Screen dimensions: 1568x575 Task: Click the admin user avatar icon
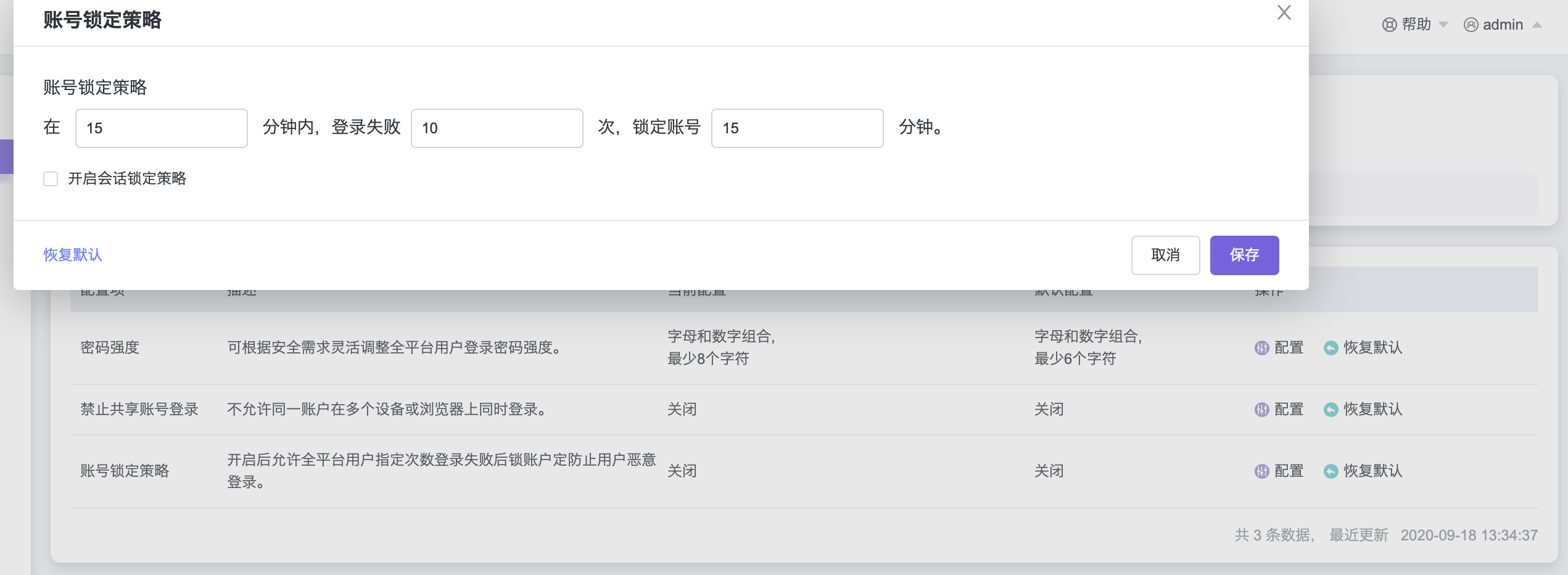point(1471,25)
